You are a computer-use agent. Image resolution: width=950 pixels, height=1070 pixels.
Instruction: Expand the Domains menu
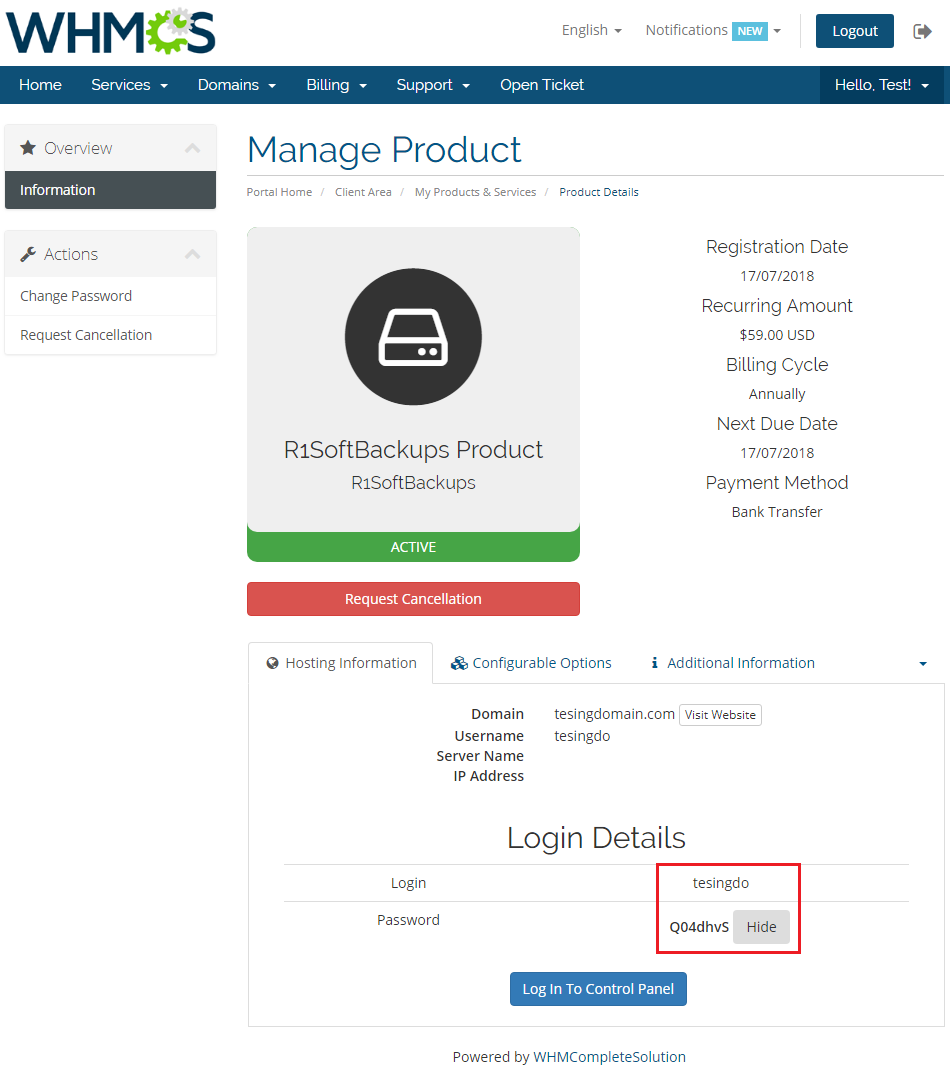(x=237, y=85)
